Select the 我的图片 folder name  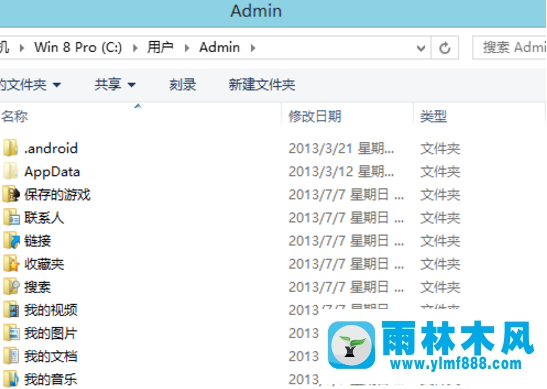(x=51, y=333)
